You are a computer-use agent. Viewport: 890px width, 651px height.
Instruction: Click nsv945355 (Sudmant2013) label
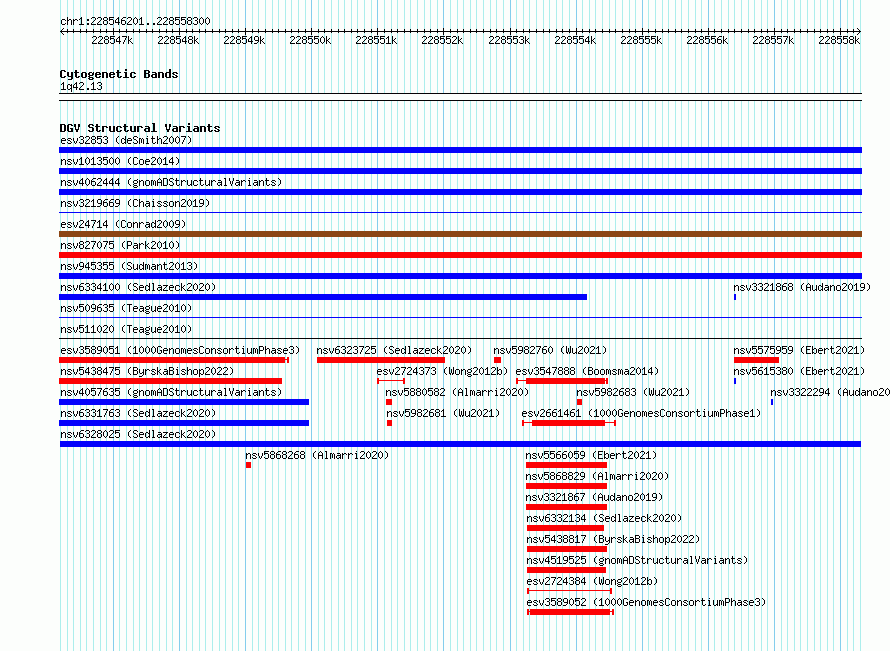(x=129, y=266)
